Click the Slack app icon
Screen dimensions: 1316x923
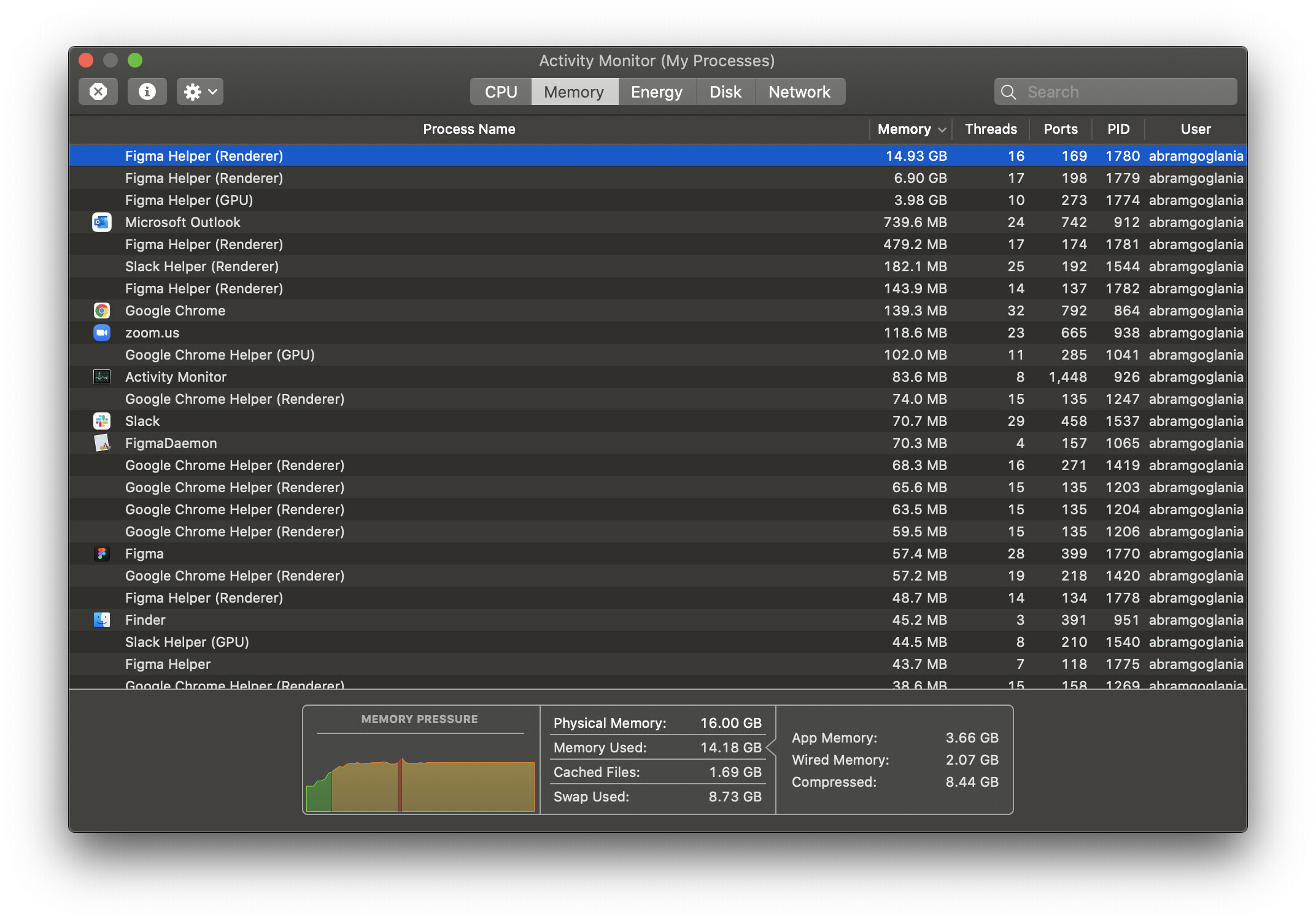[101, 421]
